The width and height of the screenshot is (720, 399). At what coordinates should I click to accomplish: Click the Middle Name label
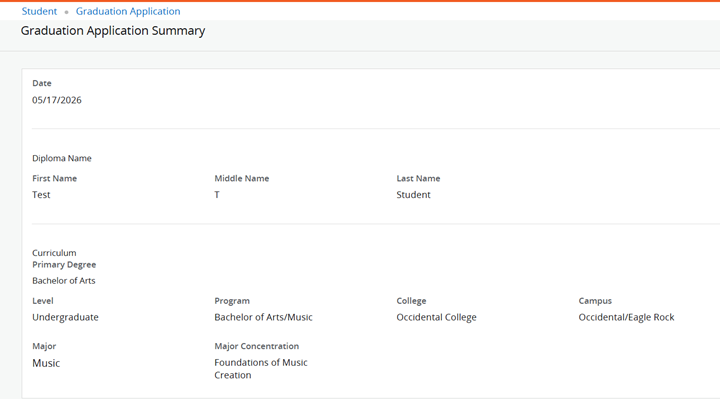[242, 178]
